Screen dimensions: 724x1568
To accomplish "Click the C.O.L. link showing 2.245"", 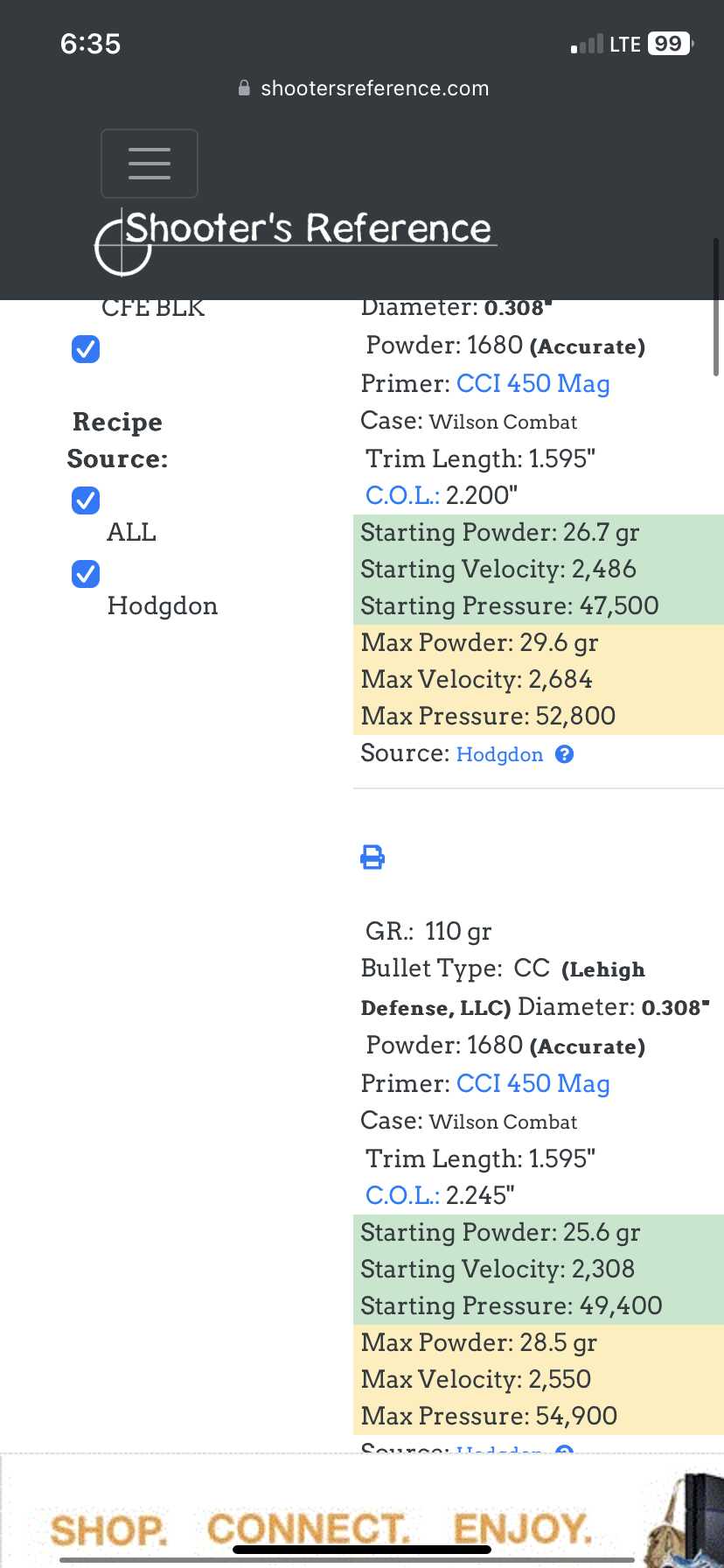I will [x=402, y=1195].
